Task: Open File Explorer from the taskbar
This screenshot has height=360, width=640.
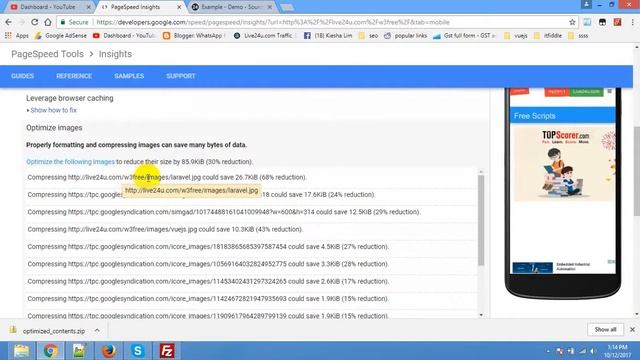Action: 21,351
